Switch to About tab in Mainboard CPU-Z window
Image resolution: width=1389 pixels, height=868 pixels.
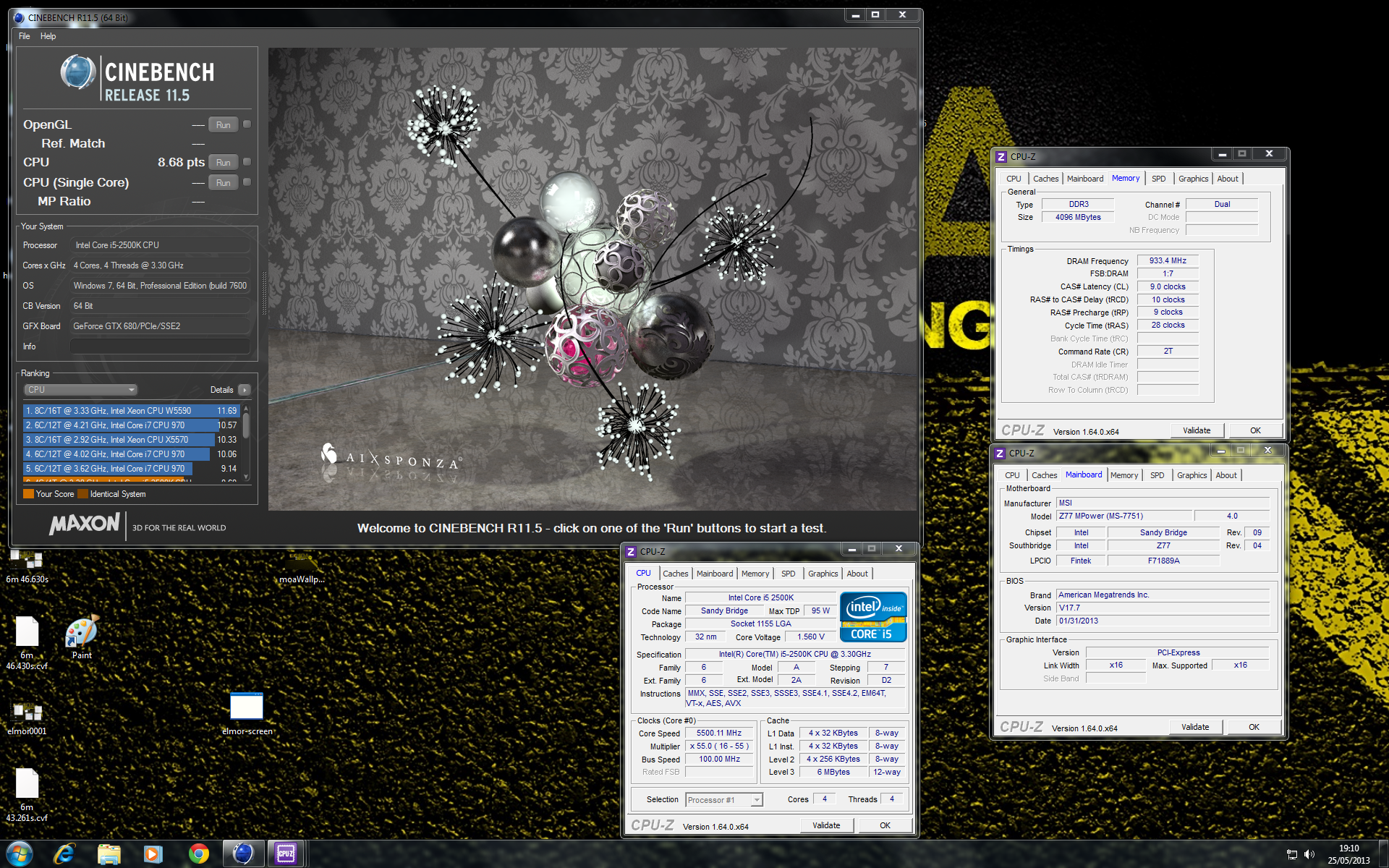pos(1226,475)
